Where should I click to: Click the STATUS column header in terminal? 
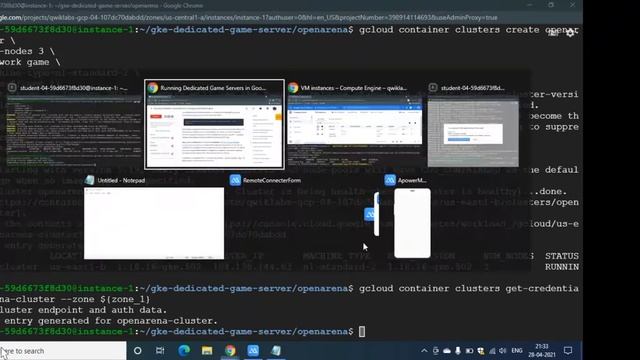tap(562, 256)
